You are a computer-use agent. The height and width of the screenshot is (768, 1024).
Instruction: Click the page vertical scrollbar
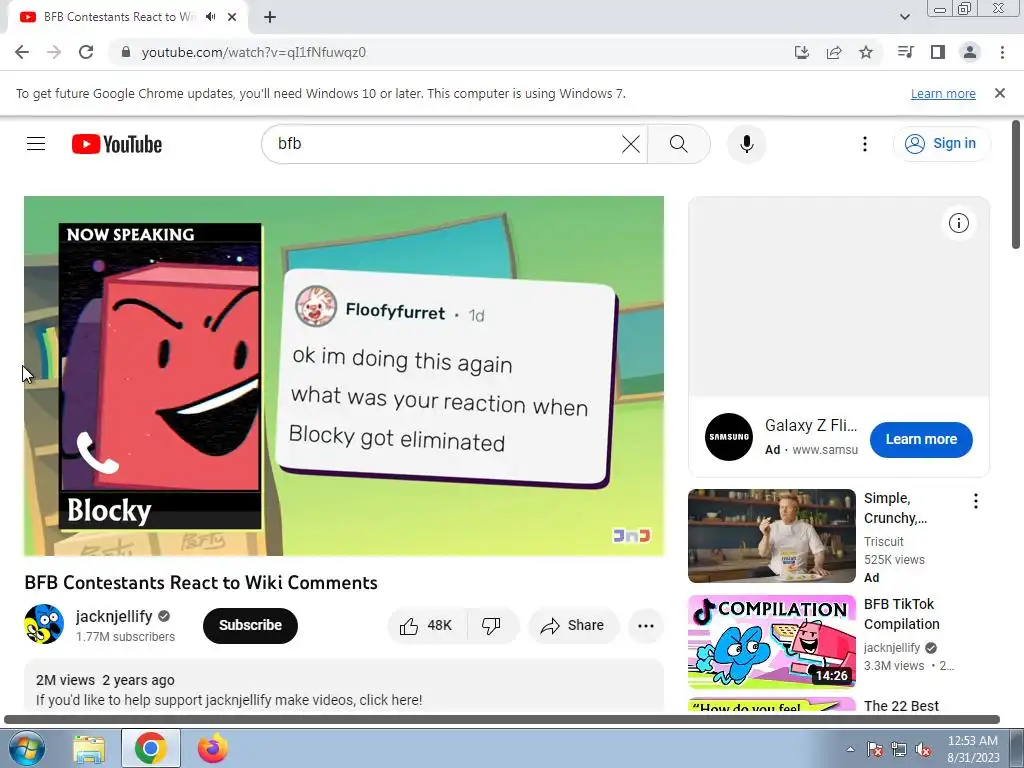(1016, 184)
